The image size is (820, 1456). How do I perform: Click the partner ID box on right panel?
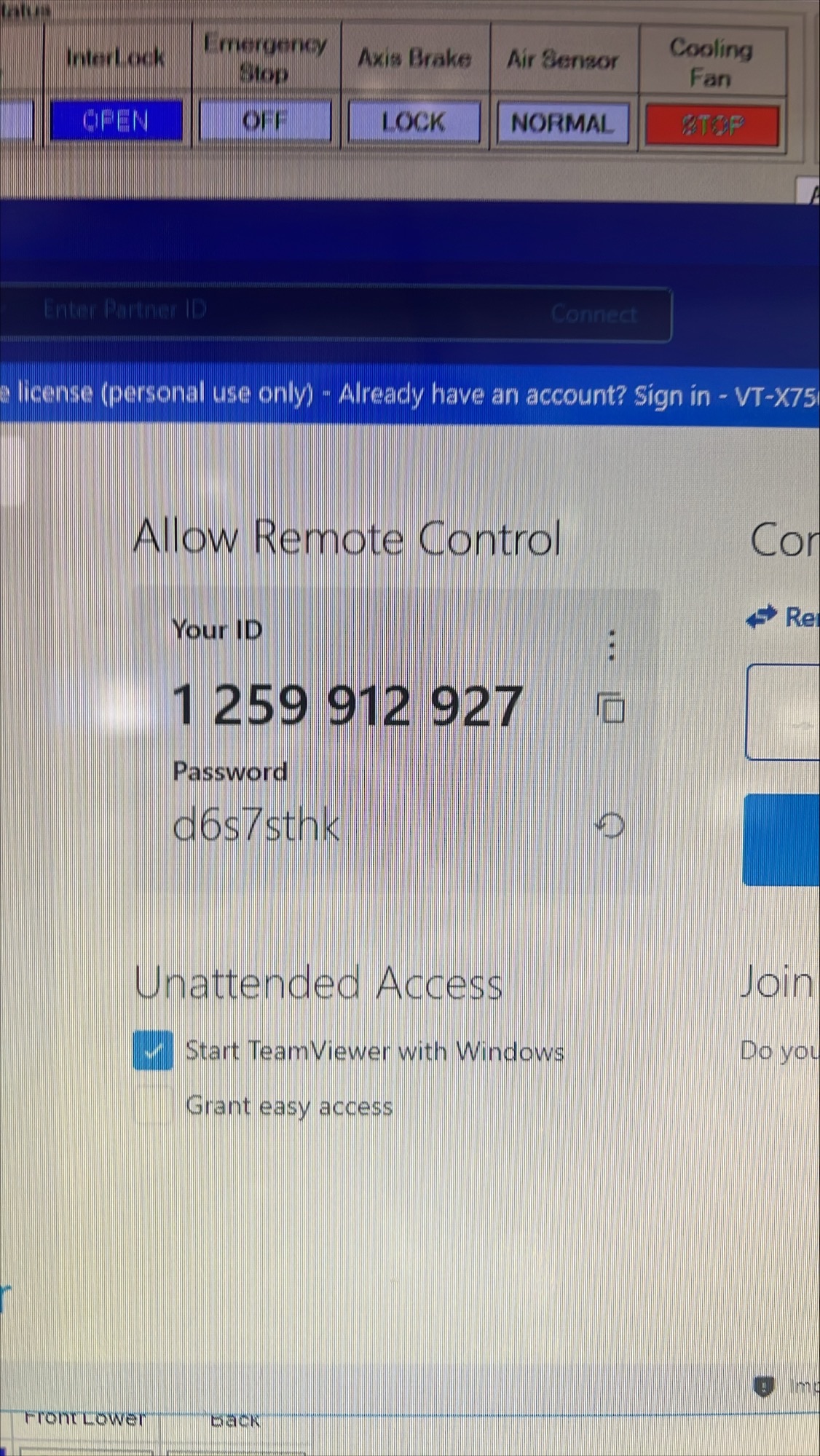[783, 711]
